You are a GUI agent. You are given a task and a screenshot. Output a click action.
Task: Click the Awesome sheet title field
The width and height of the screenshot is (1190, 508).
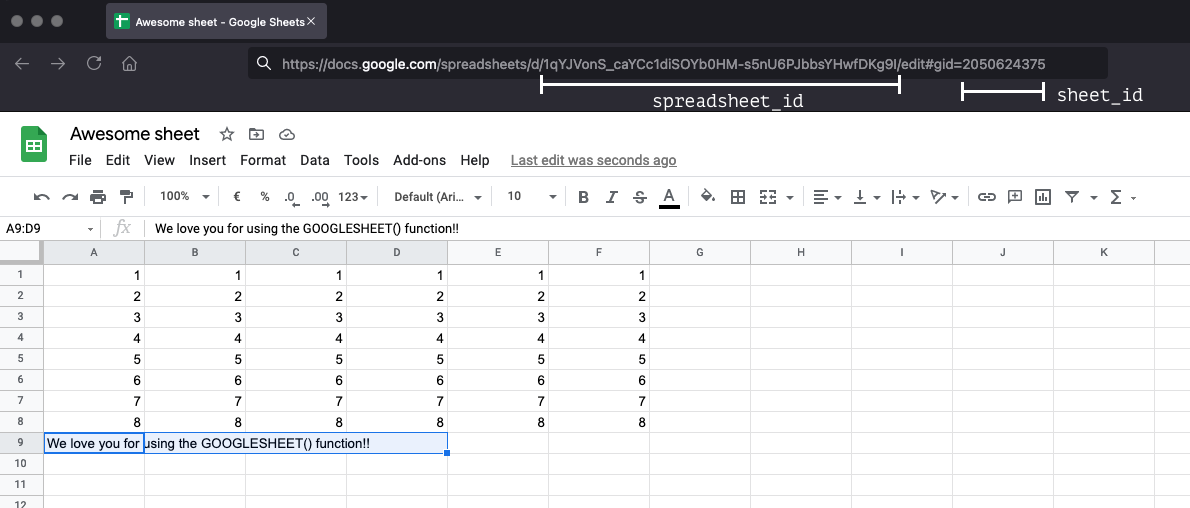[x=134, y=134]
